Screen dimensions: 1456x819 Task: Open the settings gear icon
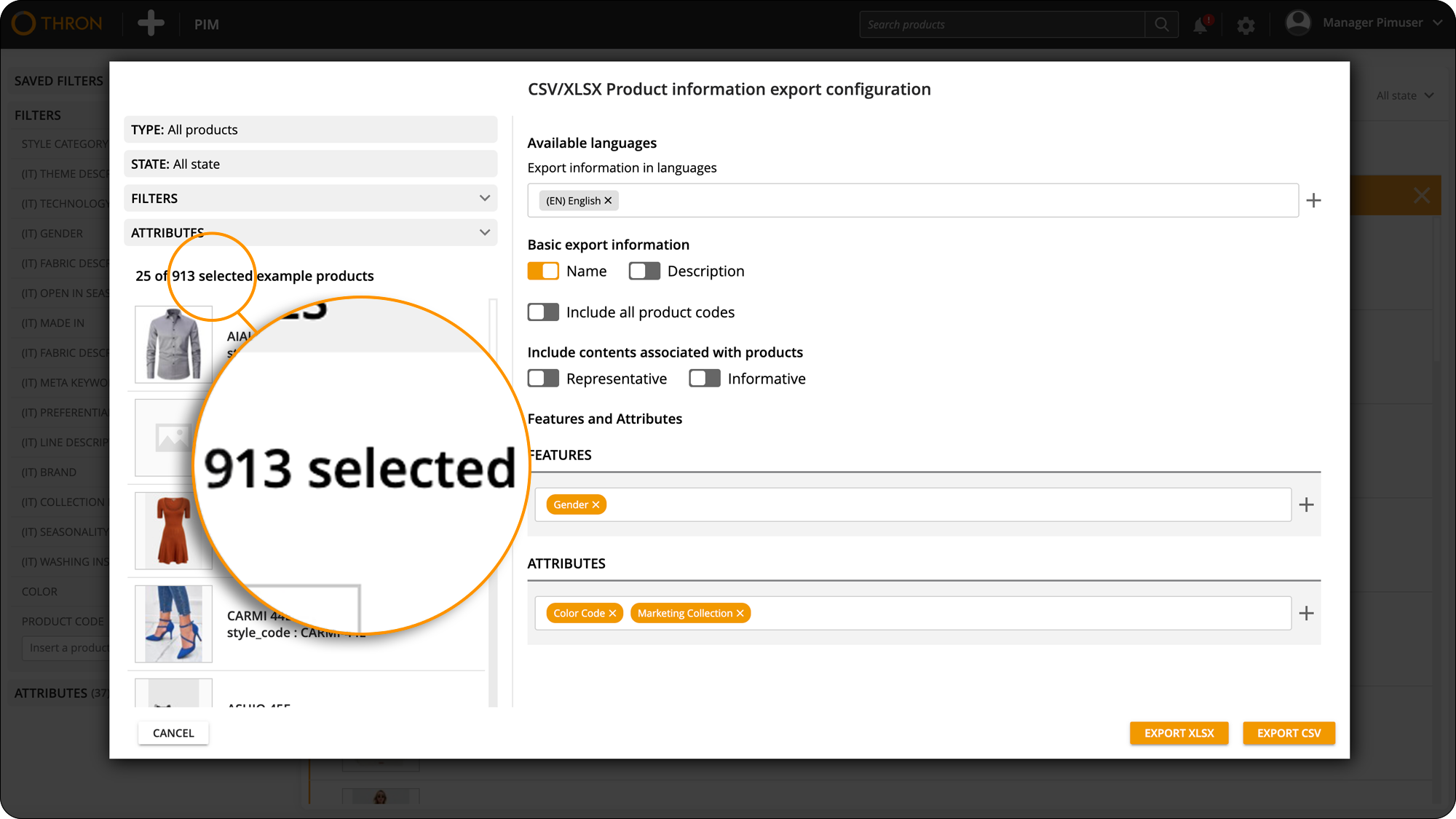point(1246,26)
